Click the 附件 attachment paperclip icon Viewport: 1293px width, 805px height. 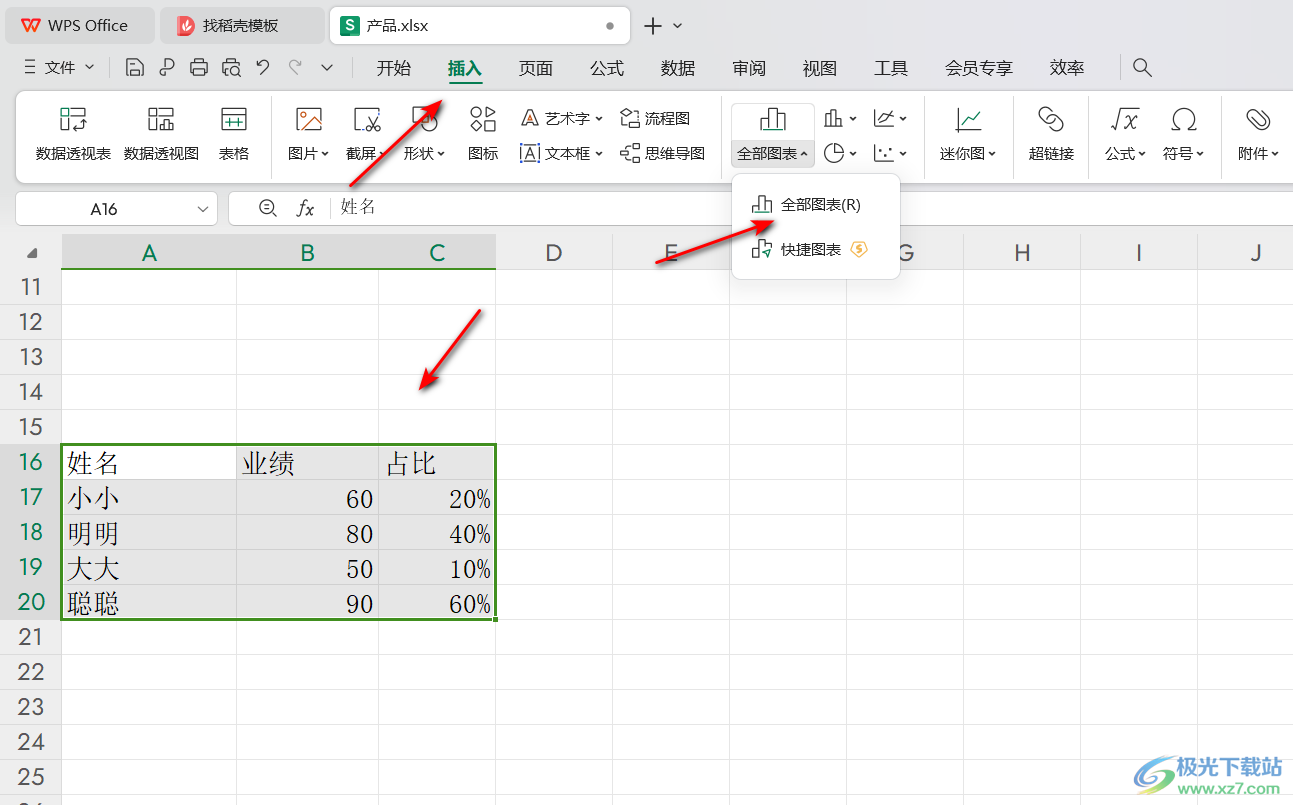[x=1258, y=120]
